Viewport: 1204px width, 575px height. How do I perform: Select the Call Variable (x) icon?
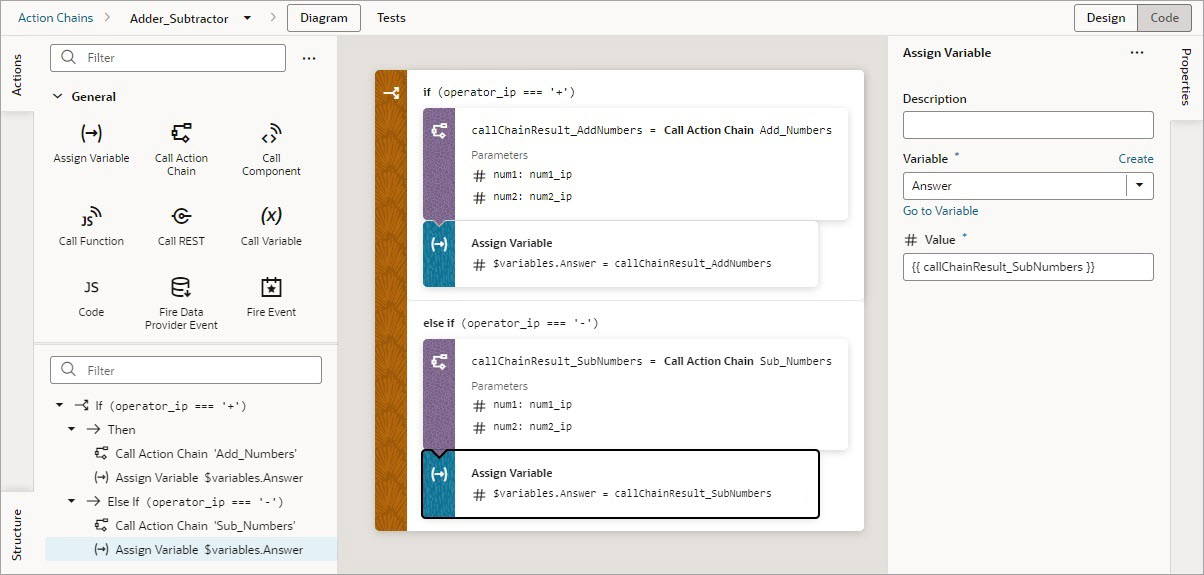coord(271,216)
